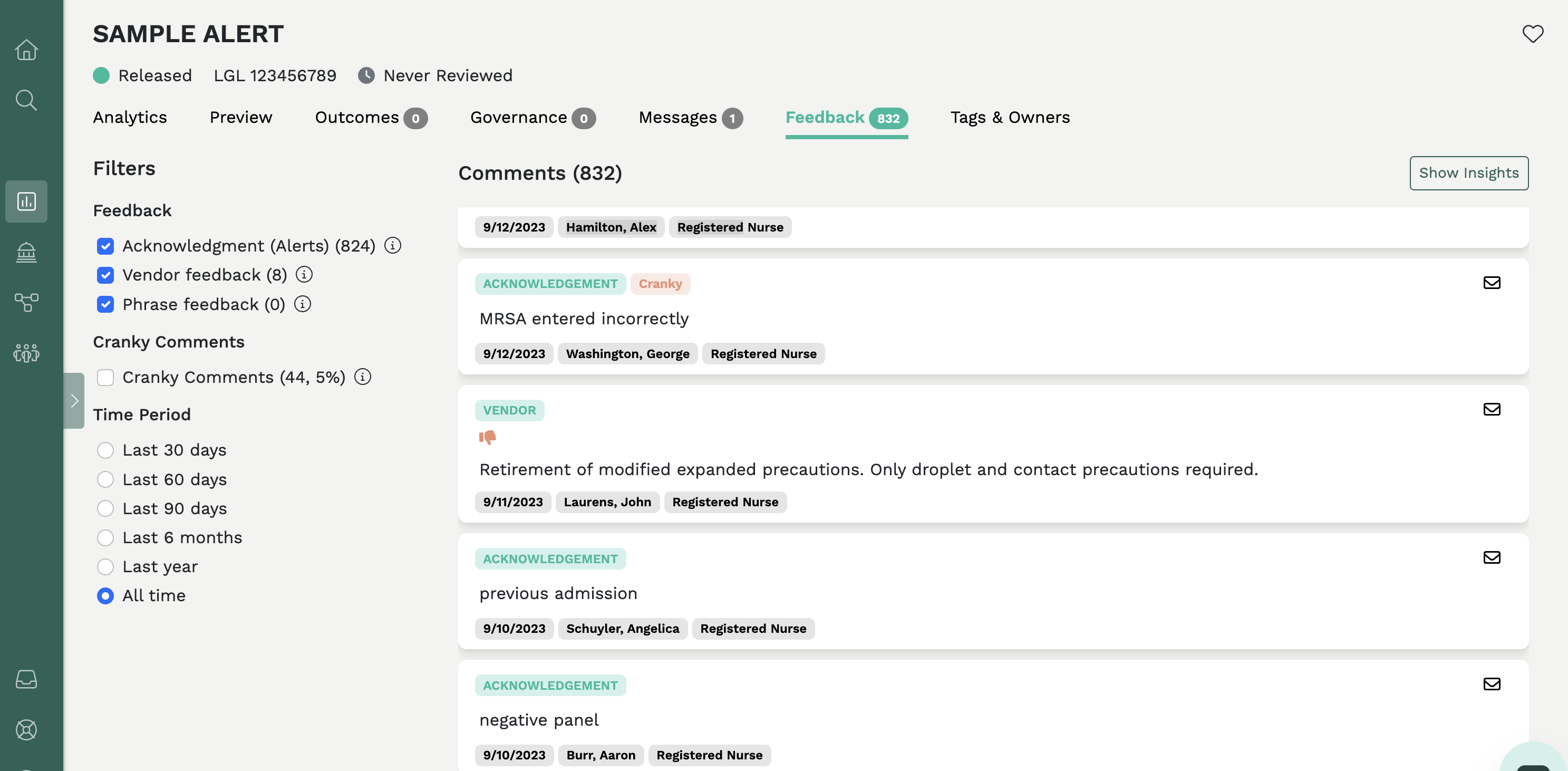Disable the Phrase feedback checkbox
This screenshot has height=771, width=1568.
pyautogui.click(x=105, y=304)
